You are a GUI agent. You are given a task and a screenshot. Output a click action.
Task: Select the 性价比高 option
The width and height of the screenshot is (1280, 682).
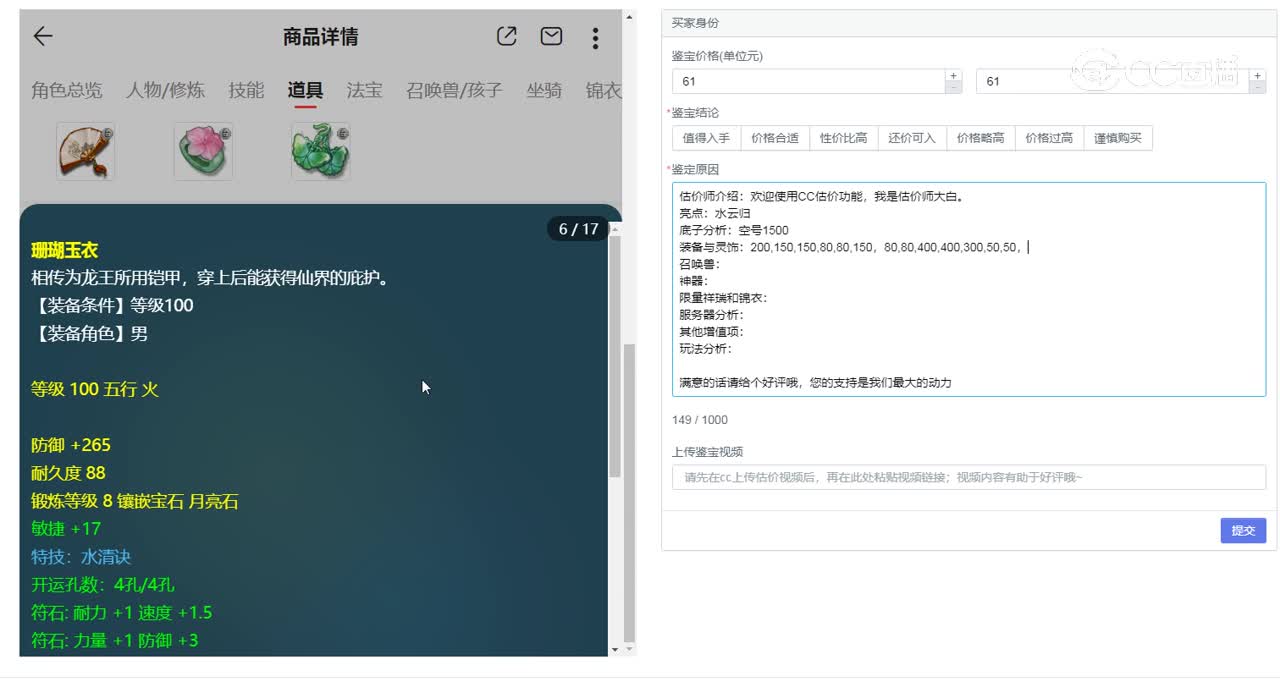click(843, 137)
